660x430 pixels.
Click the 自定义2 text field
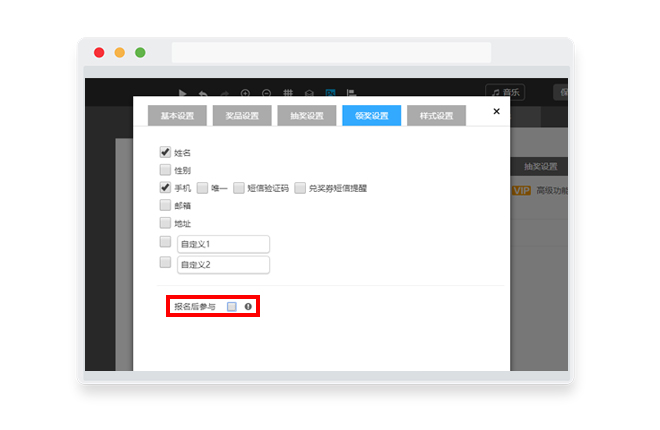coord(224,265)
